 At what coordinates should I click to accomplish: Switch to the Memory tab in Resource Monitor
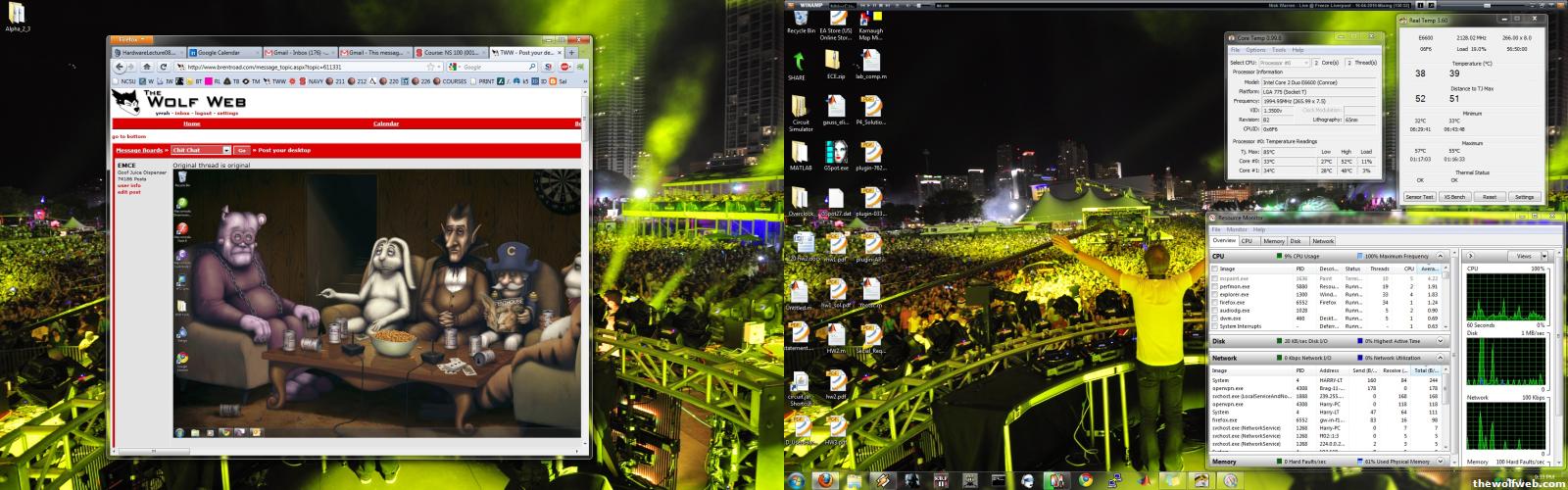point(1273,240)
